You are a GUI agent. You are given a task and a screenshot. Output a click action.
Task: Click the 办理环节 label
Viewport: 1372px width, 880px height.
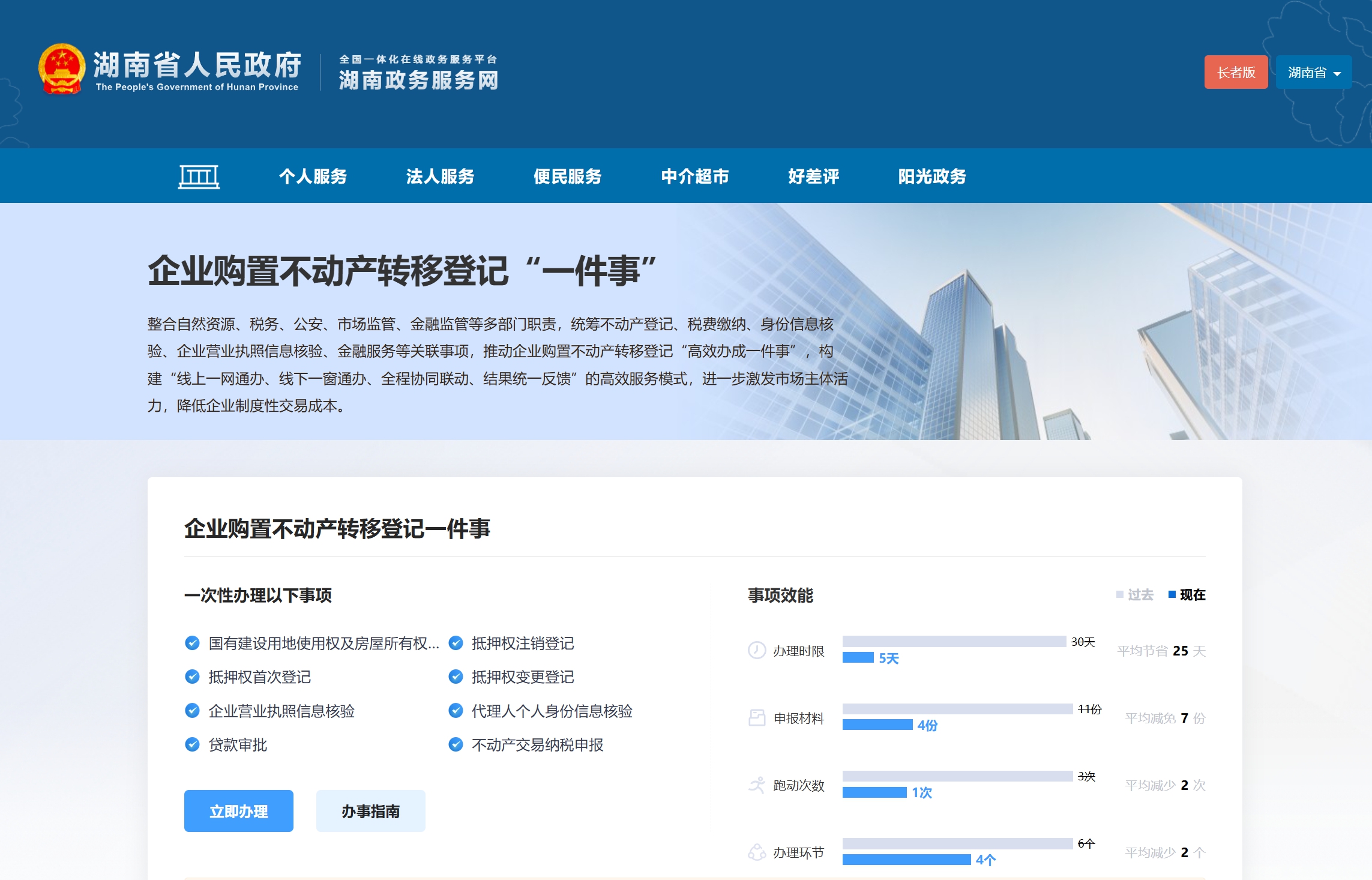point(798,852)
